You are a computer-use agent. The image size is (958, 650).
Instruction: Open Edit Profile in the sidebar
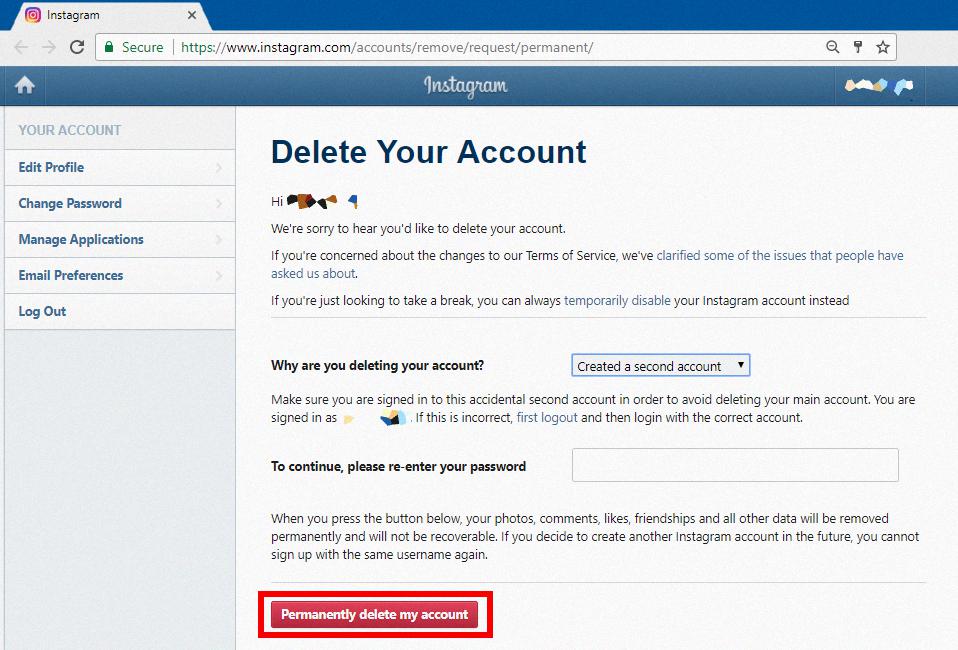coord(120,167)
